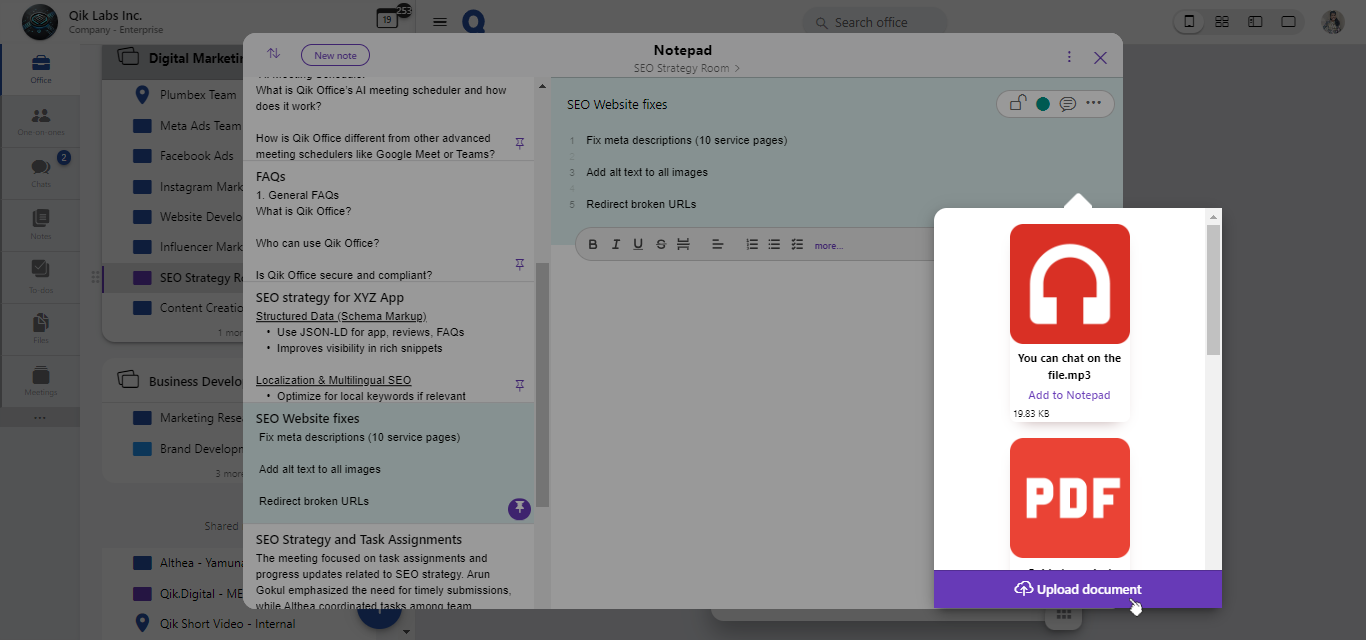The image size is (1366, 640).
Task: Apply italic formatting in the note editor
Action: click(616, 245)
